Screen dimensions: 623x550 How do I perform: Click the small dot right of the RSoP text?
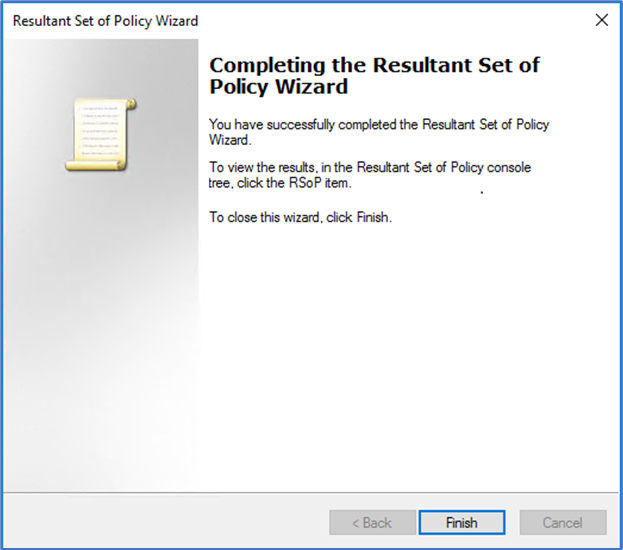coord(482,190)
